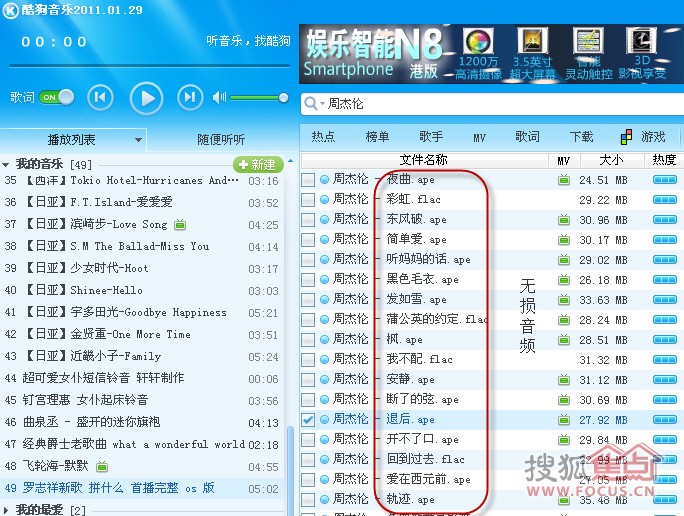The width and height of the screenshot is (684, 516).
Task: Skip to the previous track
Action: click(x=100, y=97)
